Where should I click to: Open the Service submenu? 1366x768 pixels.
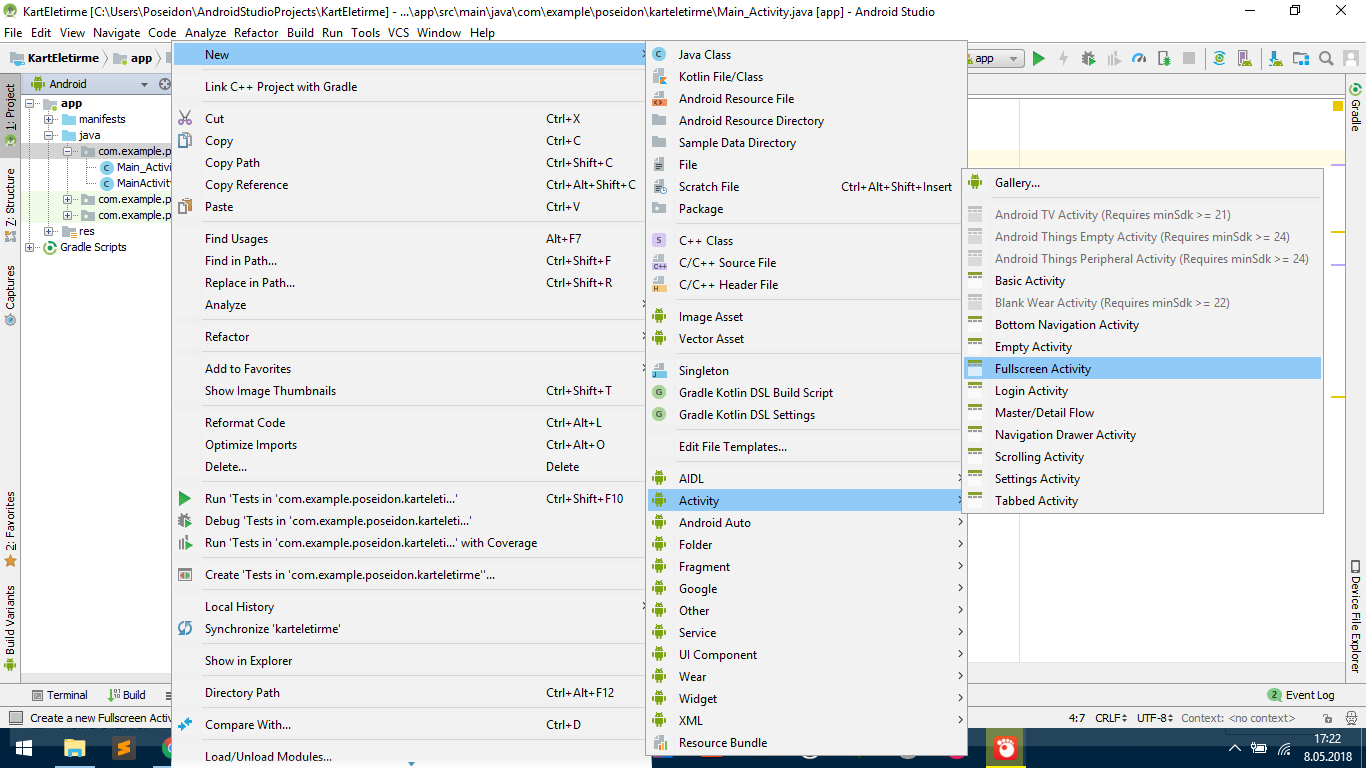point(807,633)
